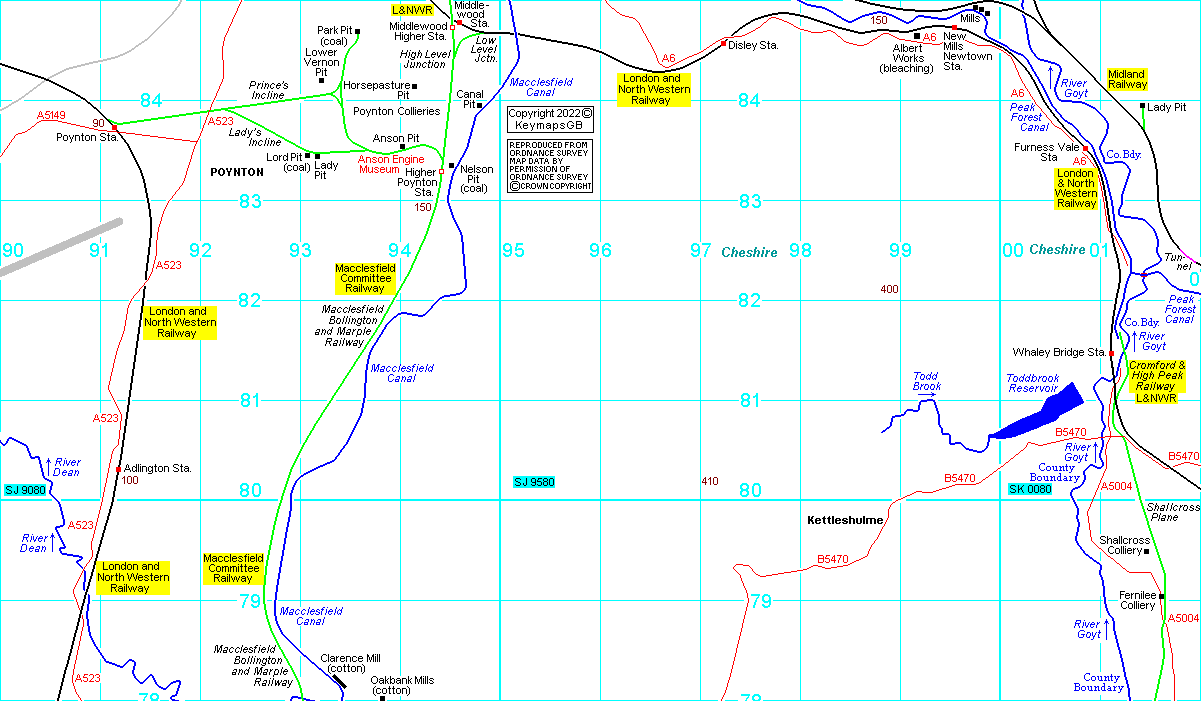1201x701 pixels.
Task: Select the Adlington Sta. station marker
Action: click(x=119, y=469)
